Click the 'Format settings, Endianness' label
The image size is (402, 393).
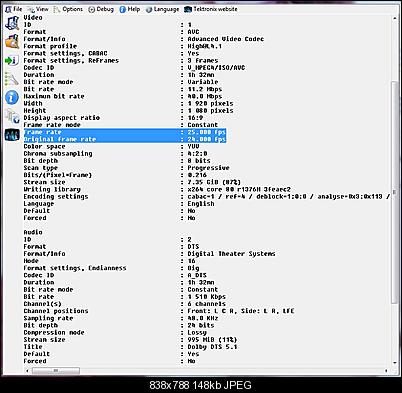(x=75, y=268)
